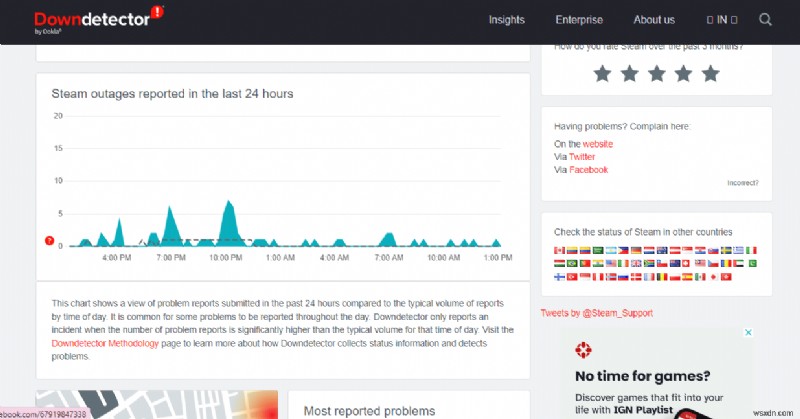Close the IGN Playlist advertisement
Screen dimensions: 800x419
tap(748, 332)
